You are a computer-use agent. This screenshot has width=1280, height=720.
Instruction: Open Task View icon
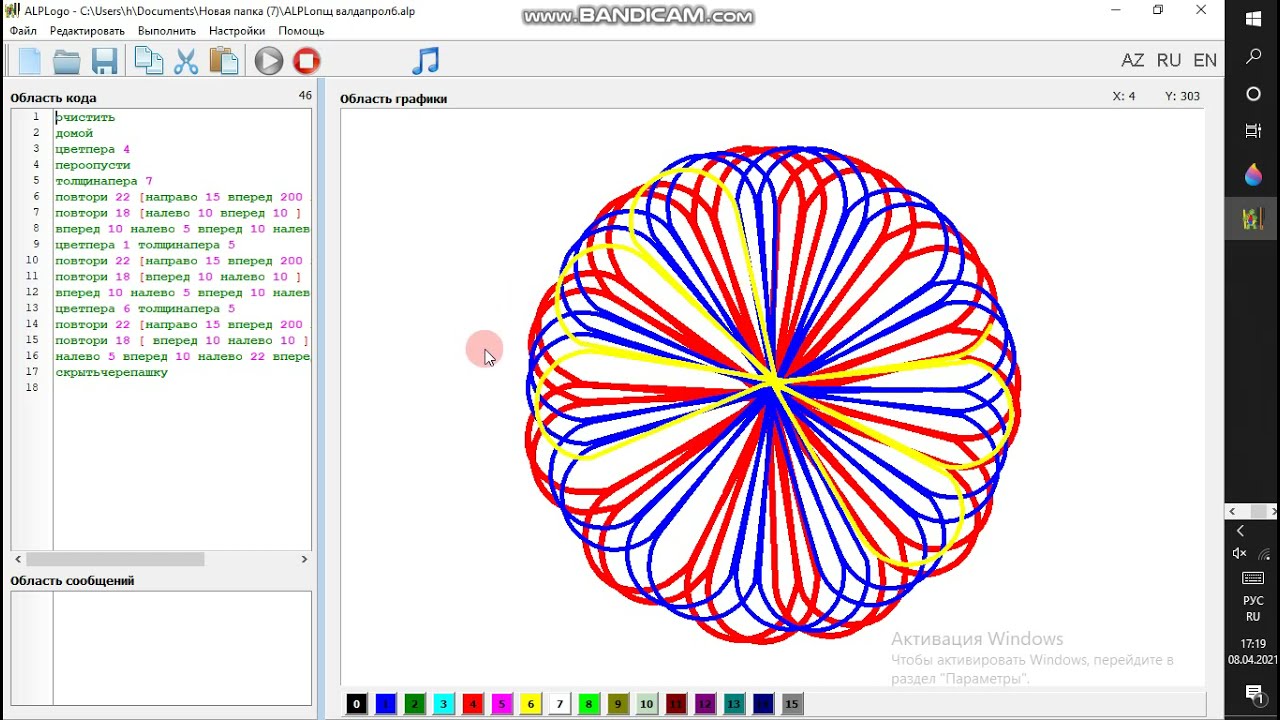[x=1253, y=131]
